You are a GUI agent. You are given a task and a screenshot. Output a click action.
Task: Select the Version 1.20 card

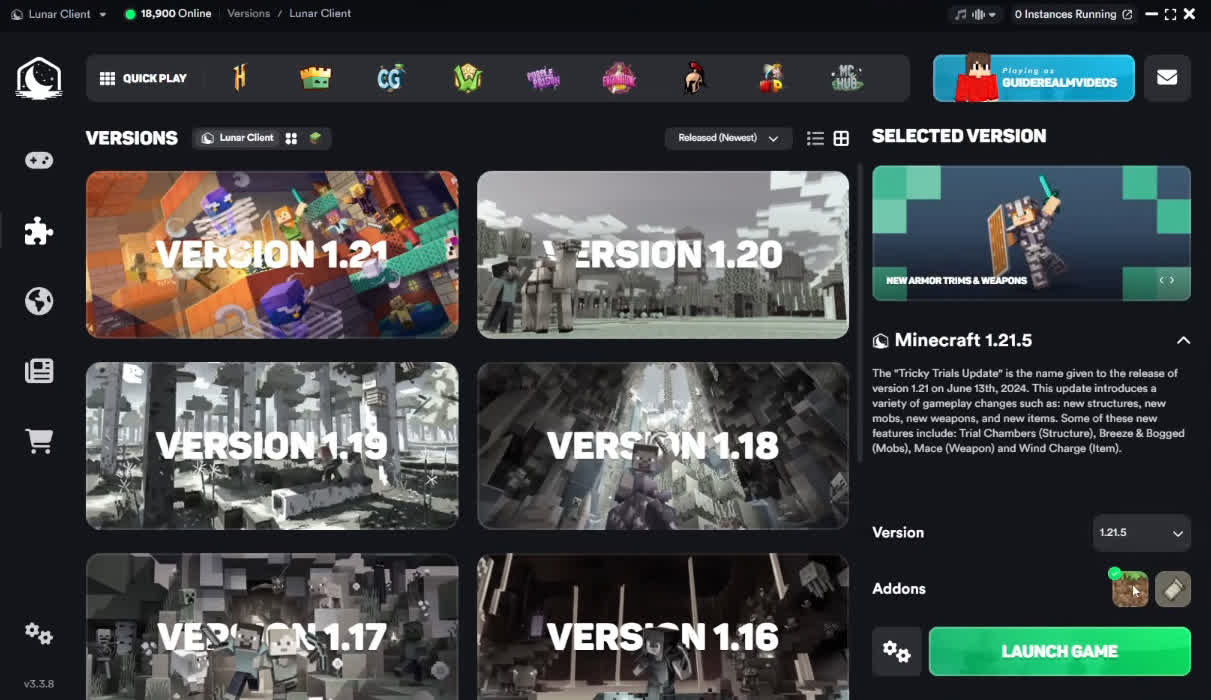[663, 255]
